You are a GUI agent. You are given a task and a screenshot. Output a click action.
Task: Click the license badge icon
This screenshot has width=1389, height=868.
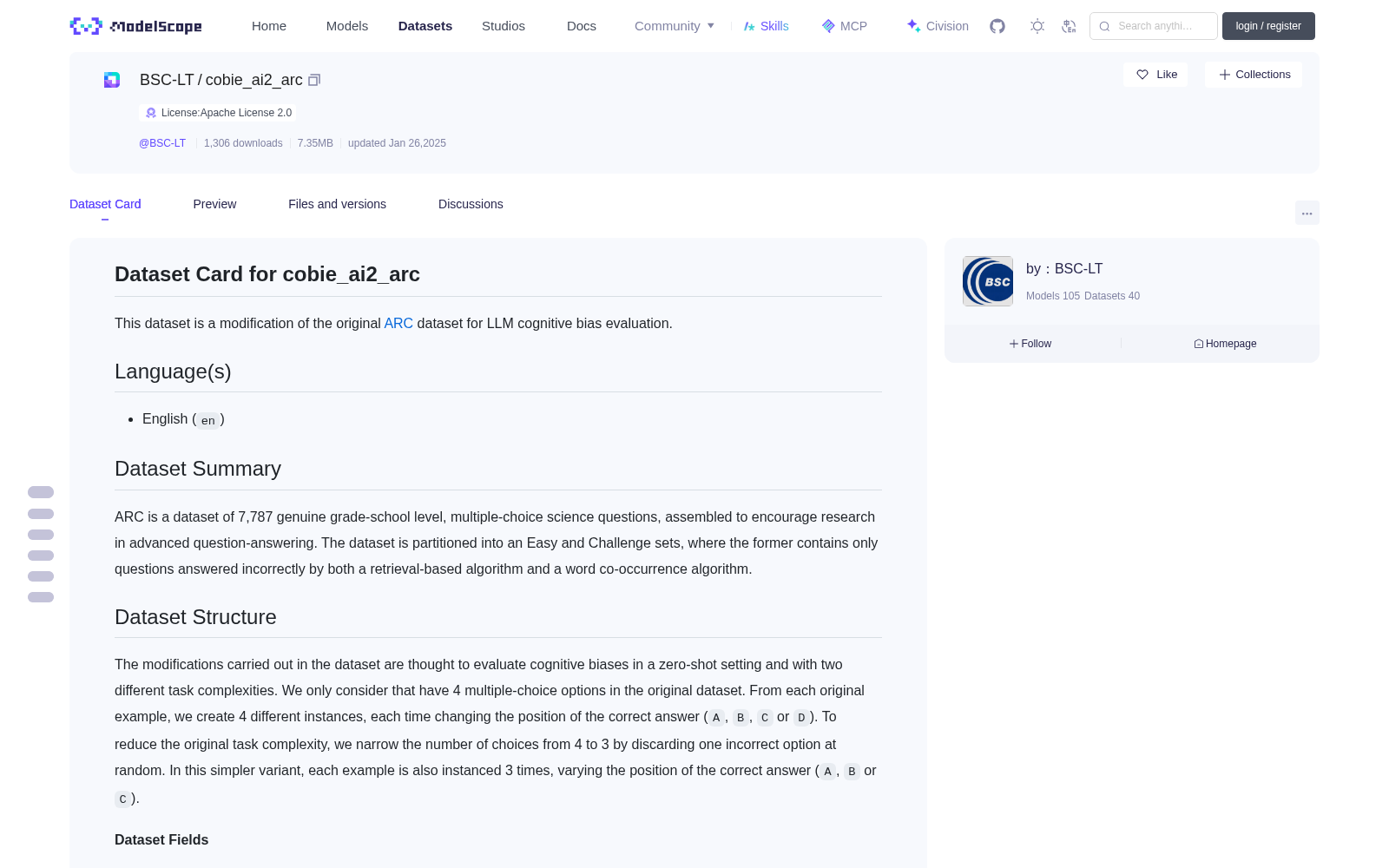[x=151, y=113]
